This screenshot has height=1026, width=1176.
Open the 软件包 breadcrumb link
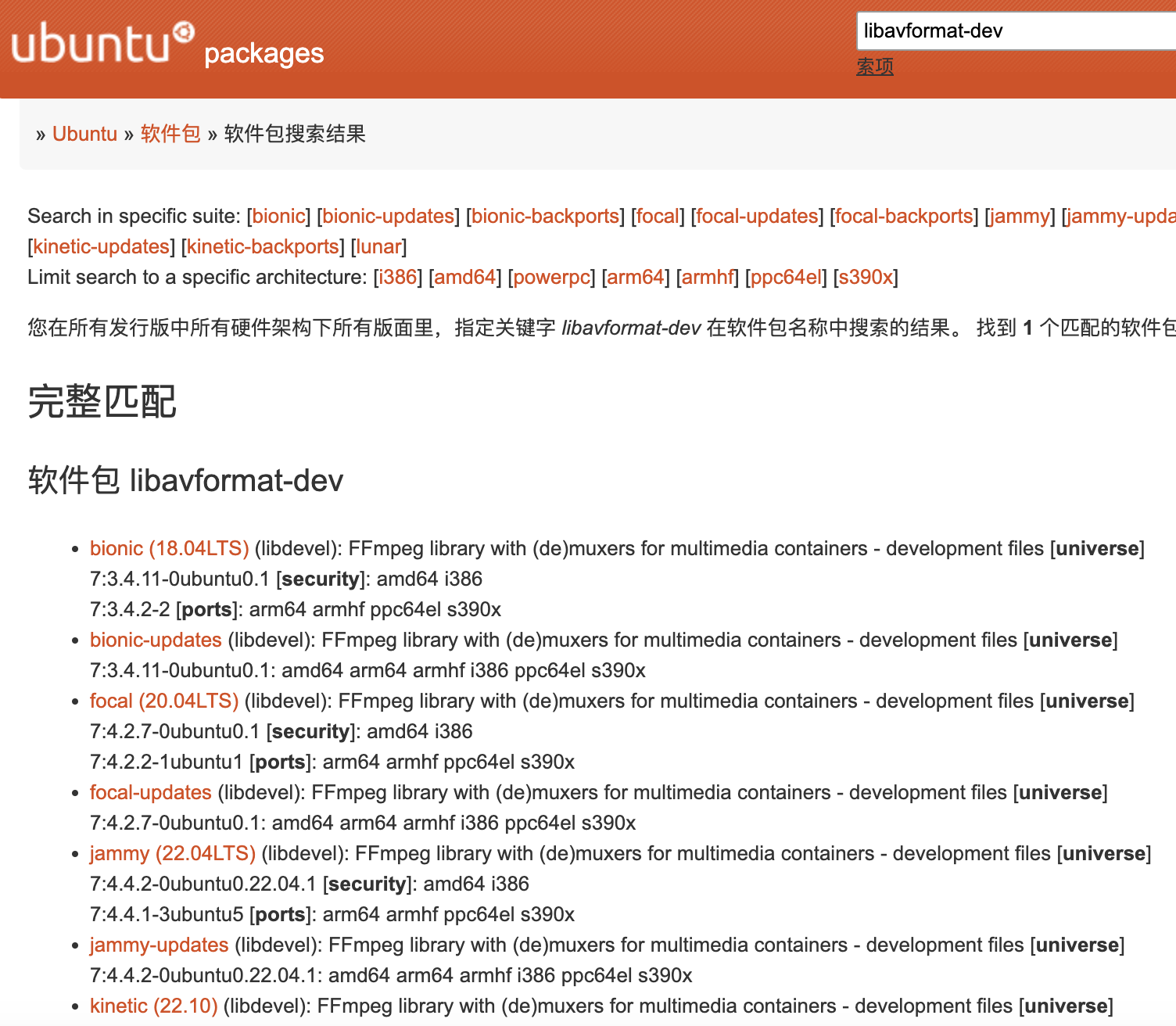pyautogui.click(x=170, y=134)
